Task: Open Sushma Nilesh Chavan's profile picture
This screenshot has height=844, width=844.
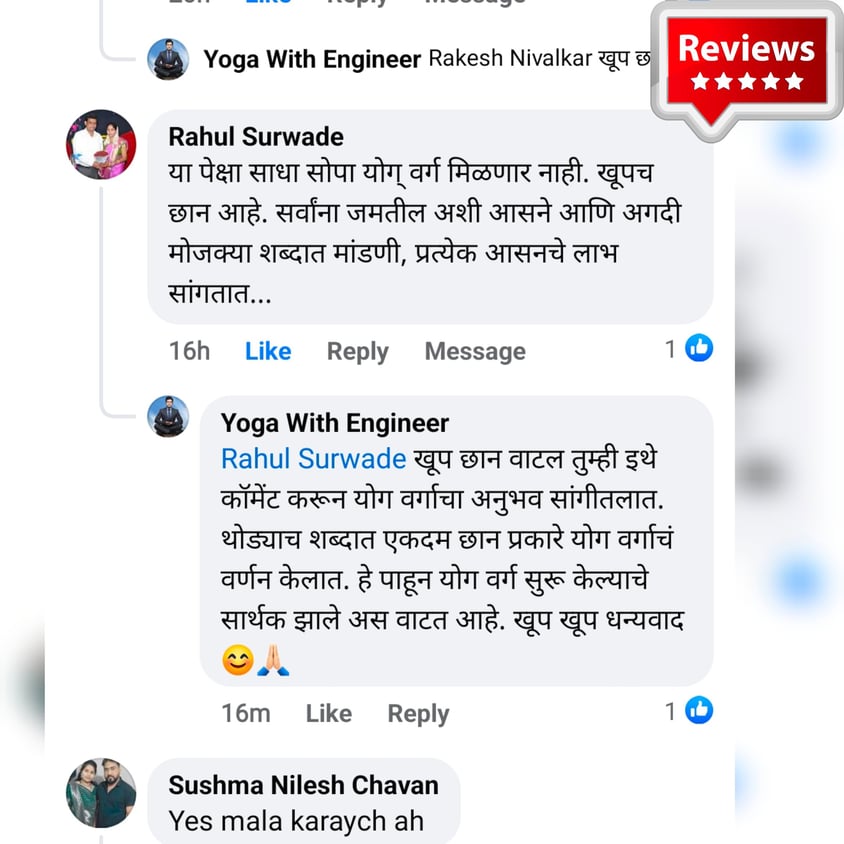Action: pos(101,793)
